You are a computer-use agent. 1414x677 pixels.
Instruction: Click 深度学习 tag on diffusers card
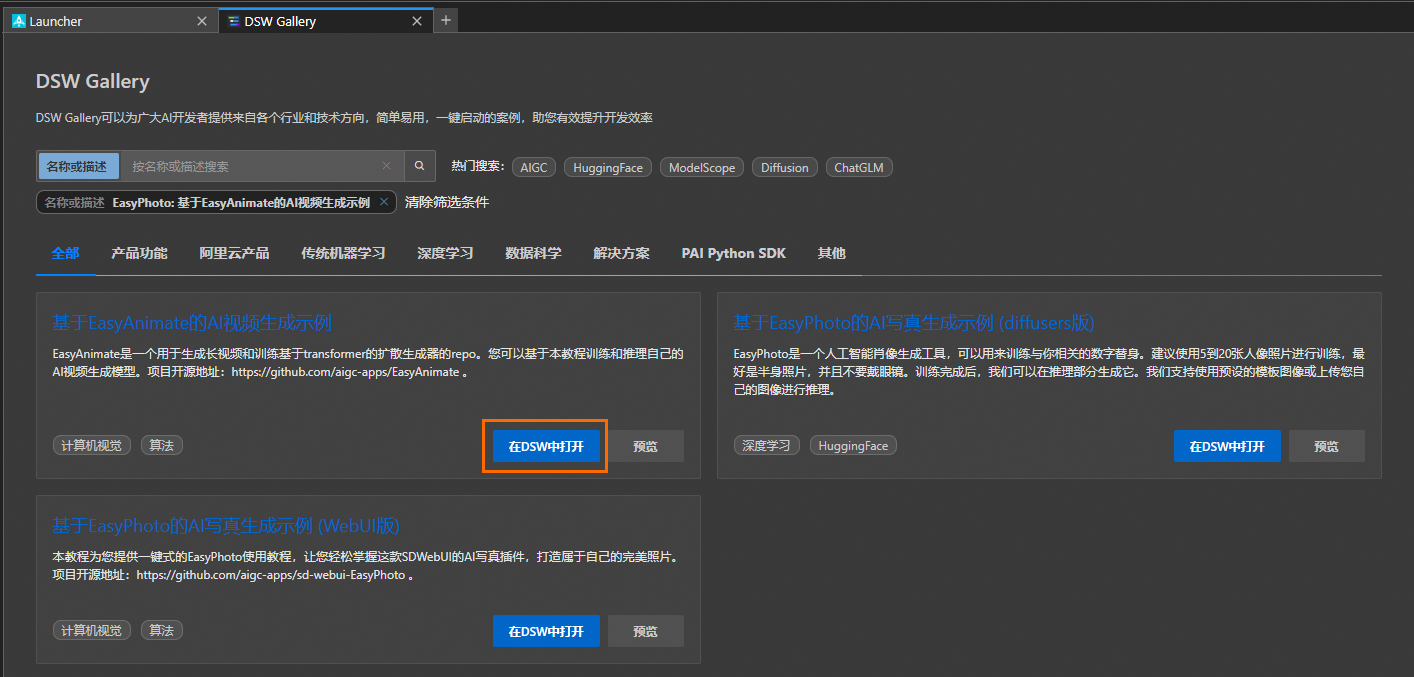click(x=766, y=445)
